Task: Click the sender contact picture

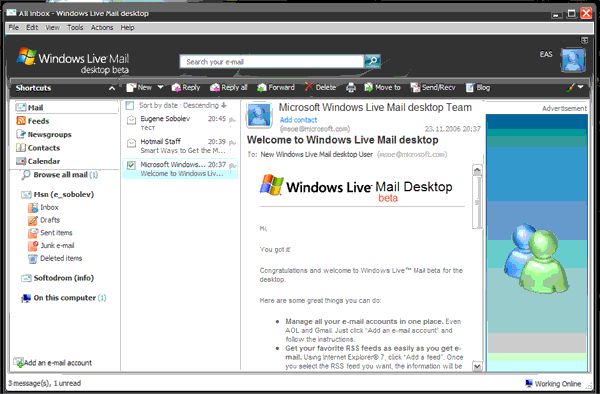Action: pyautogui.click(x=259, y=115)
